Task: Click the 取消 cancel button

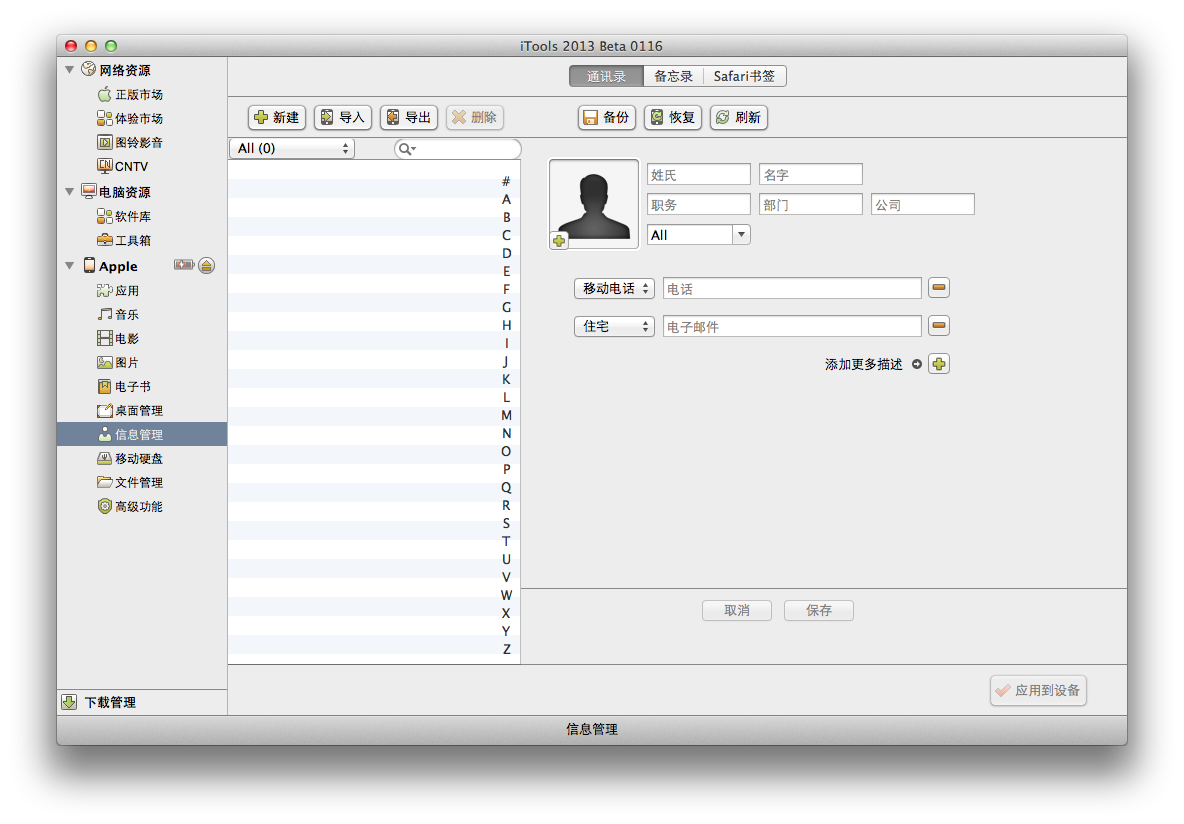Action: click(x=737, y=610)
